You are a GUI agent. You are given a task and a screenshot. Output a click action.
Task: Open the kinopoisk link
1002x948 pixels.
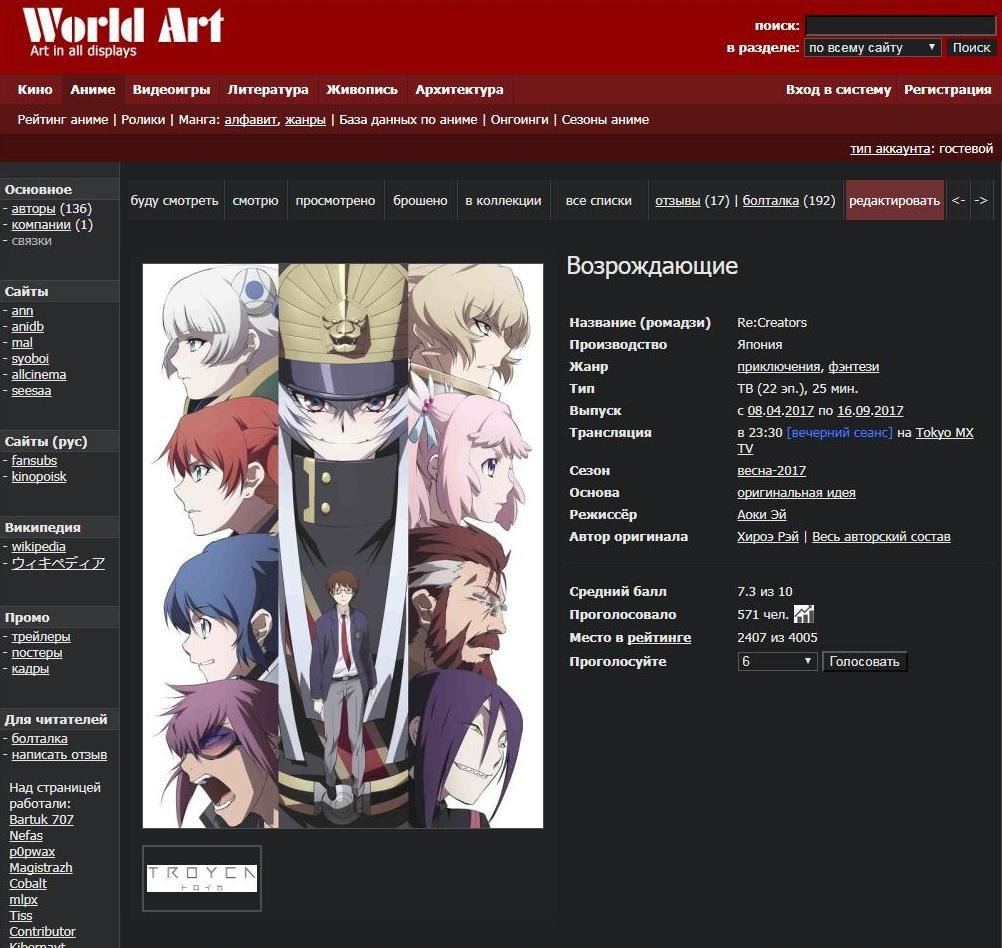click(39, 476)
